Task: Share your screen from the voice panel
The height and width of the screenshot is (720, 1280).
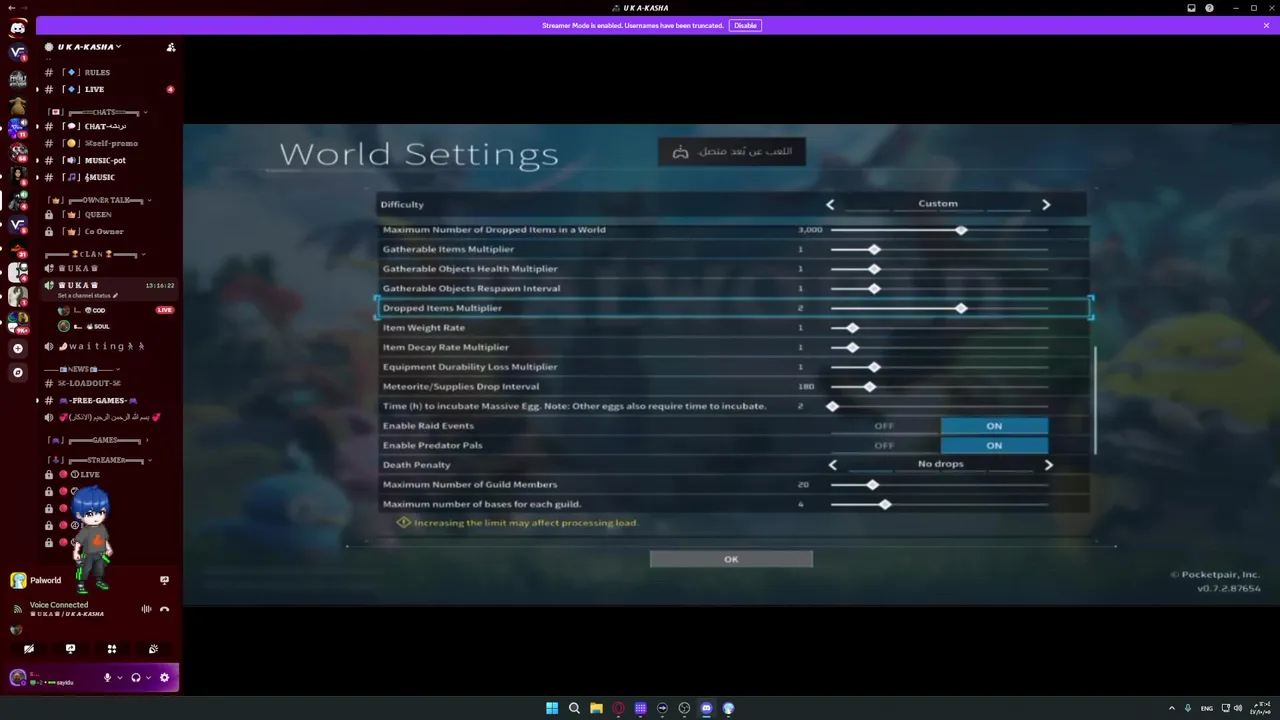Action: point(70,649)
